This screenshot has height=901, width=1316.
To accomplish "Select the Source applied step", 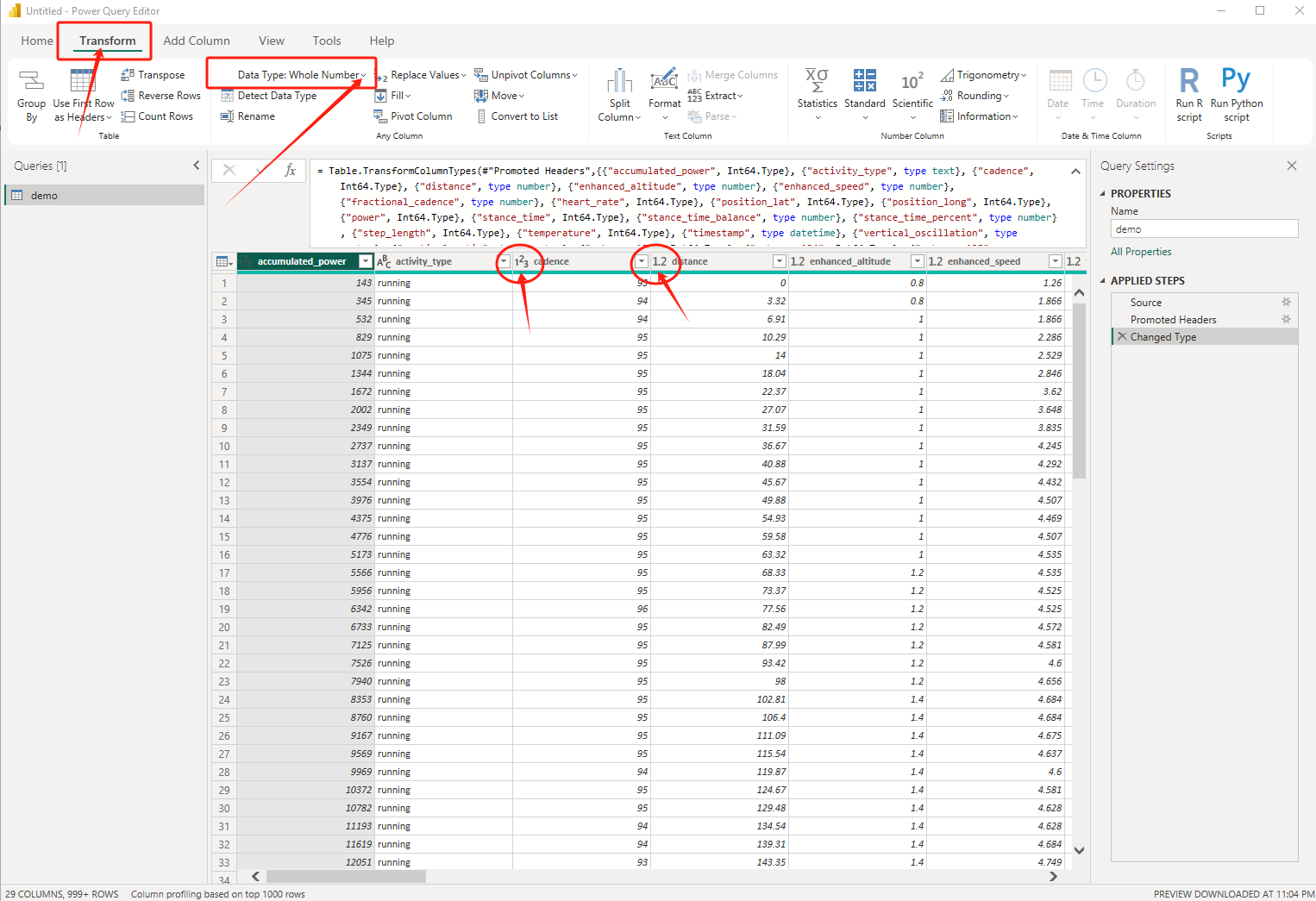I will coord(1205,303).
